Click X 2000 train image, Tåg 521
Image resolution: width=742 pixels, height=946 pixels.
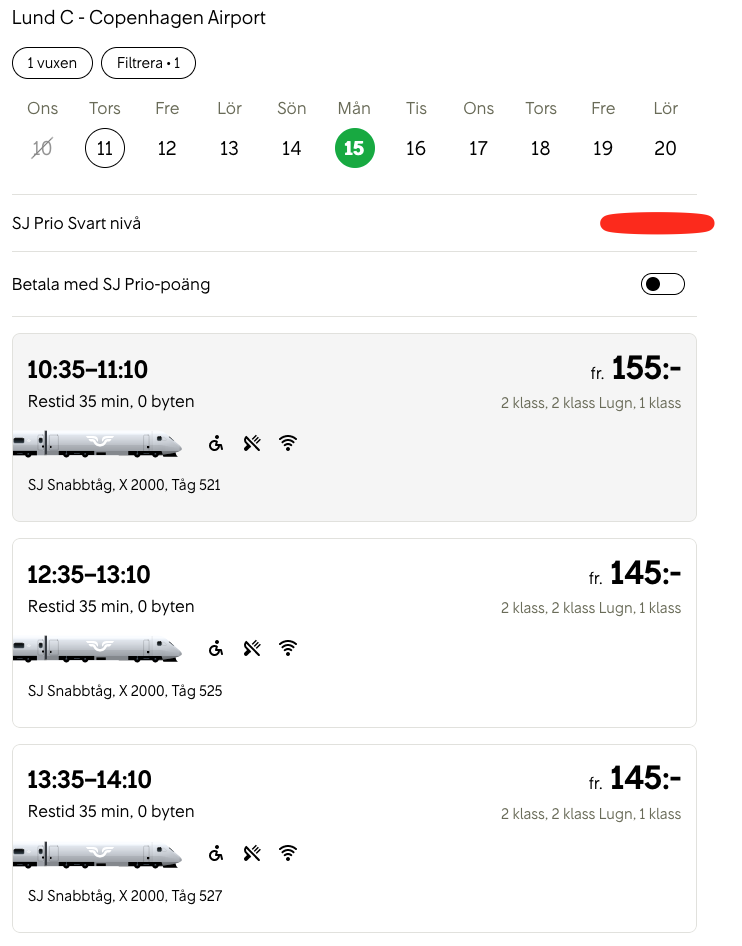pyautogui.click(x=97, y=444)
